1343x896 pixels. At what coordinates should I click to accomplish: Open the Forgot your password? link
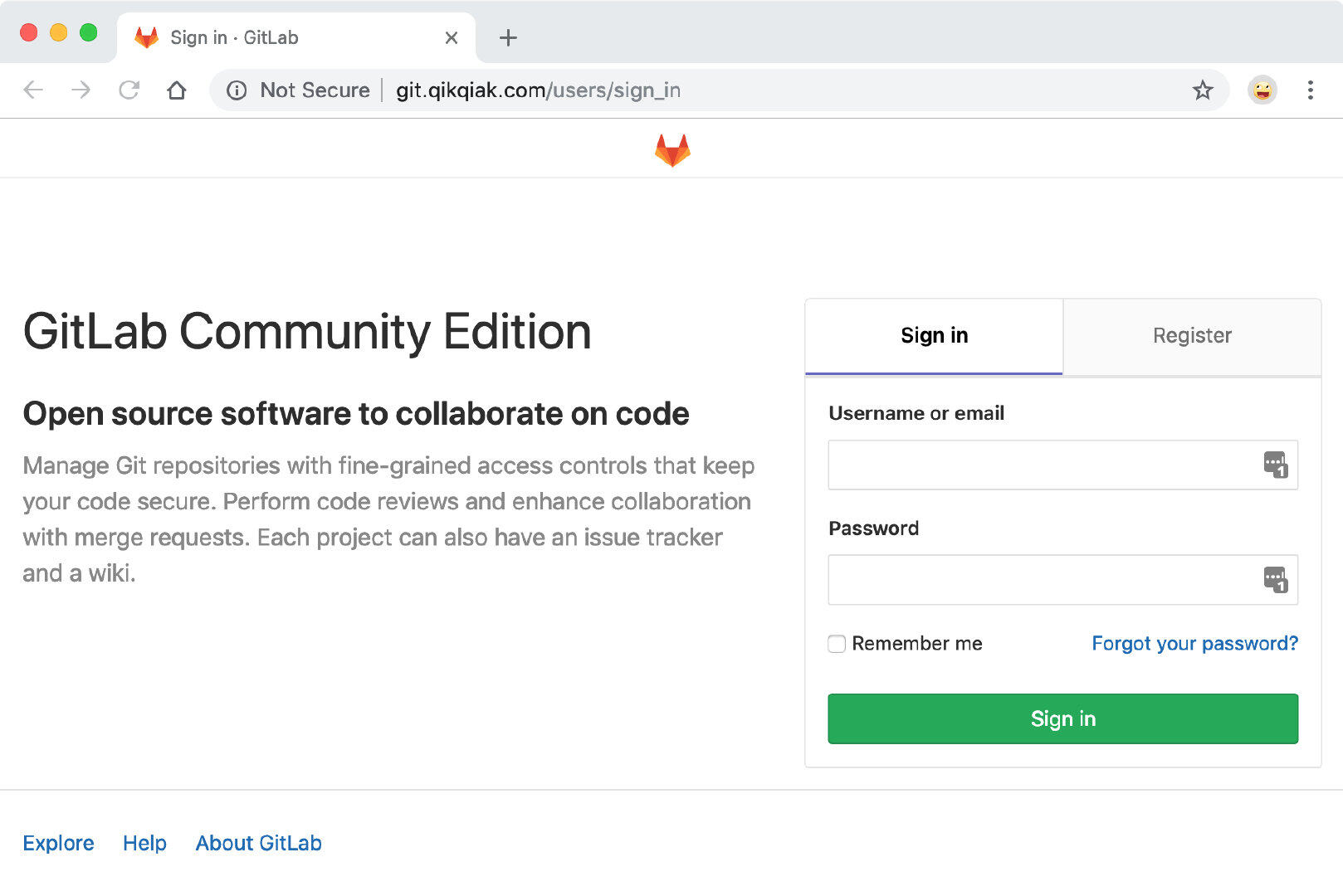tap(1194, 644)
